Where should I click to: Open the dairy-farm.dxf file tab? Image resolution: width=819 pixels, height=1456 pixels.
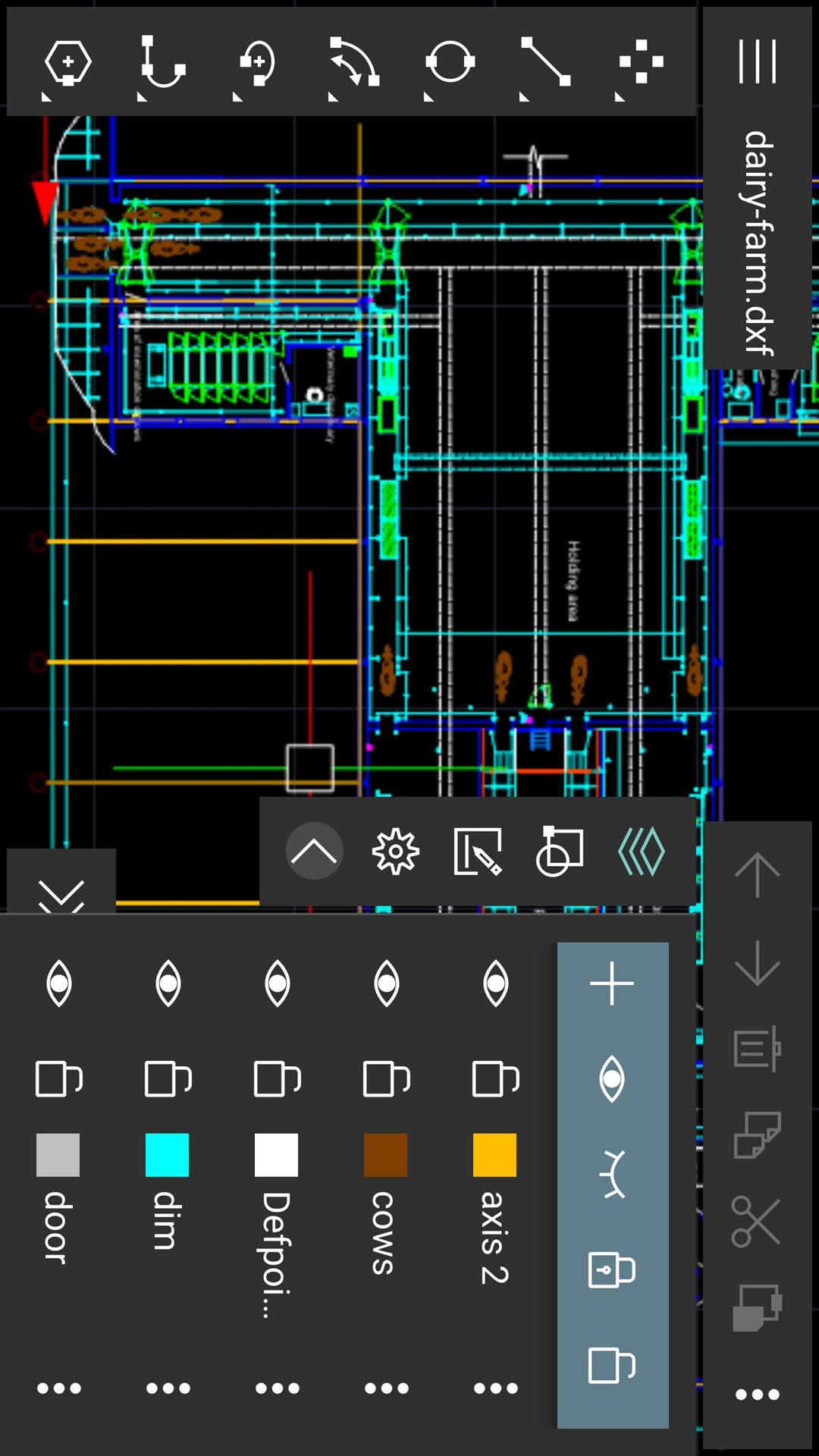coord(758,243)
